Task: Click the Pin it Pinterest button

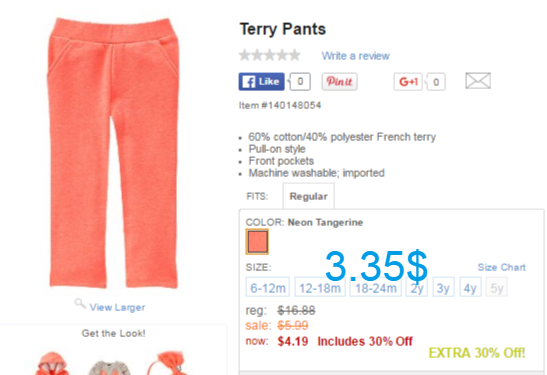Action: 339,82
